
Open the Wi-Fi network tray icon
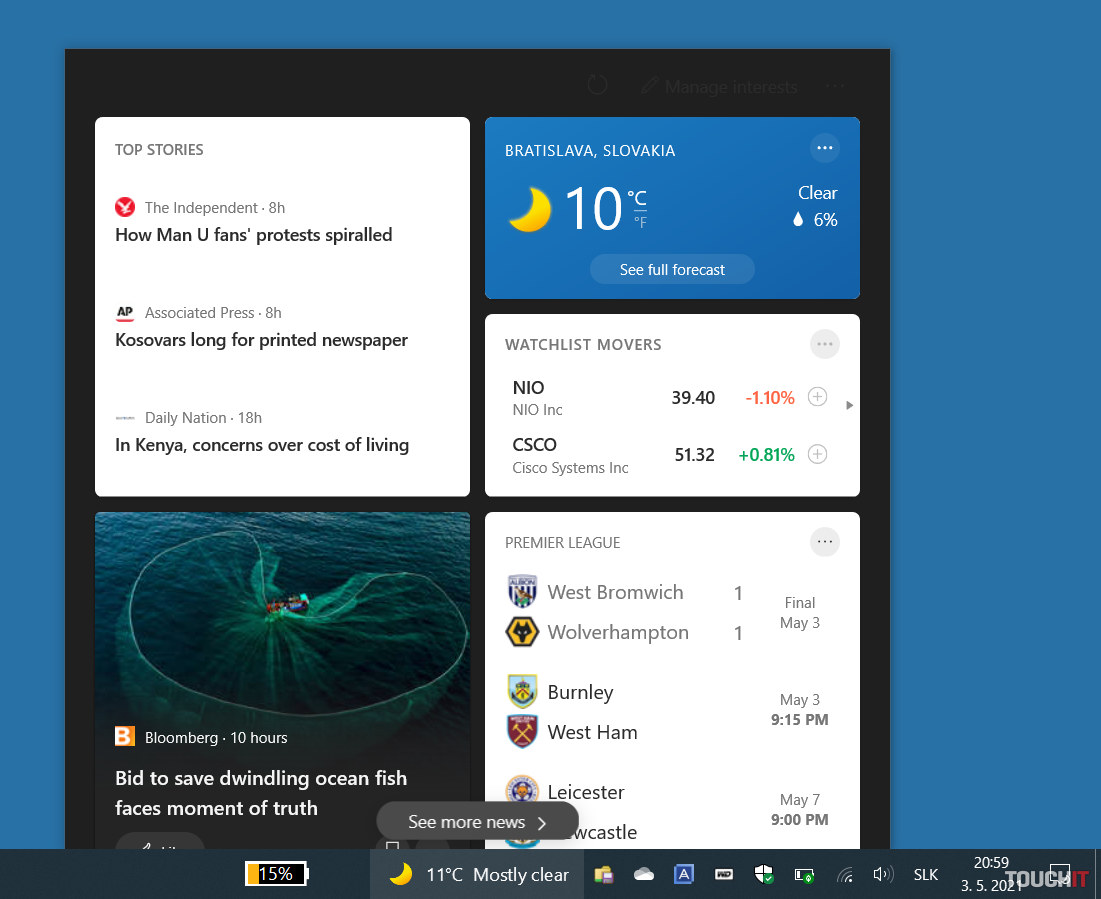click(845, 876)
